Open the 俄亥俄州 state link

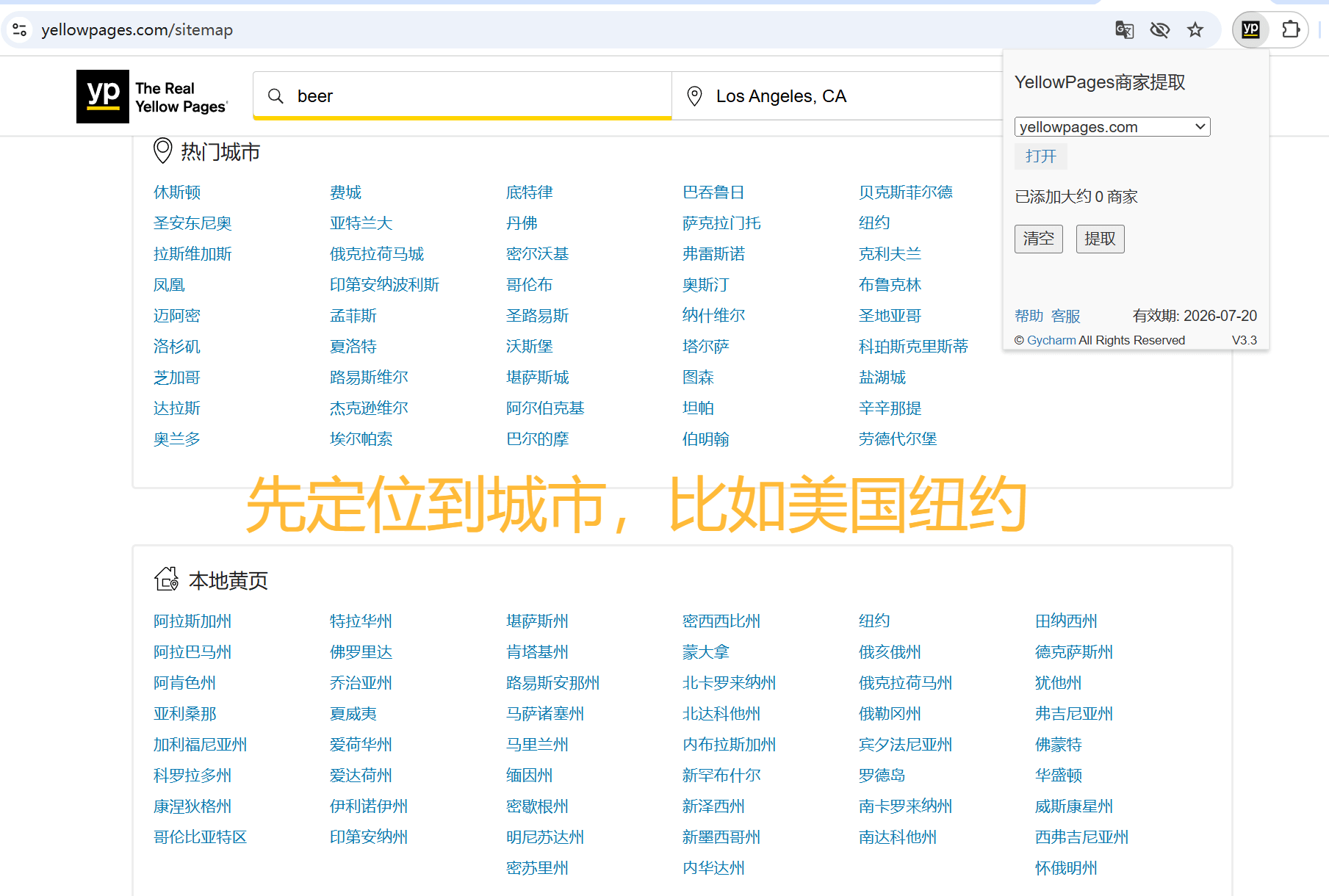(x=890, y=652)
